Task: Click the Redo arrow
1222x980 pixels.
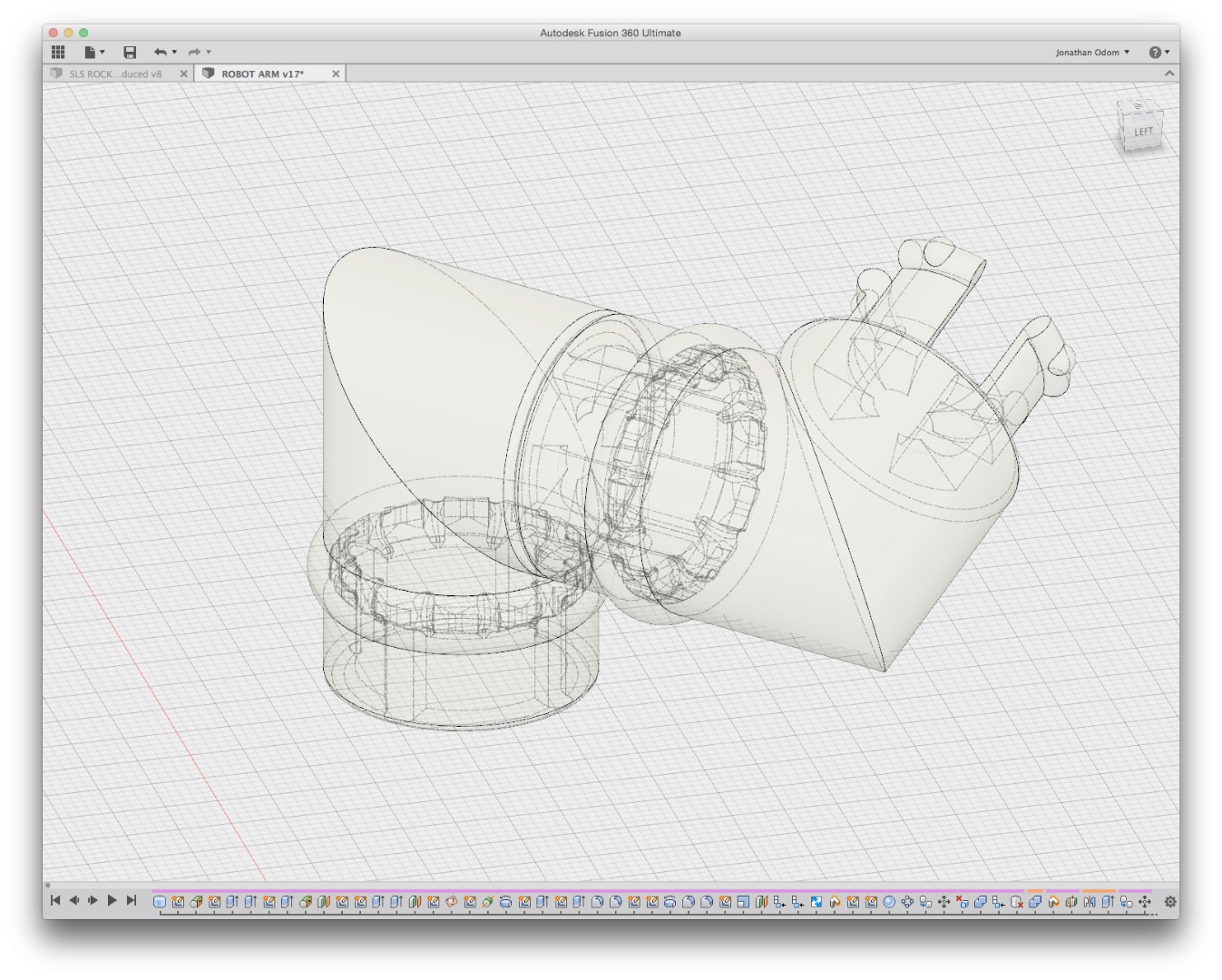Action: pyautogui.click(x=194, y=53)
